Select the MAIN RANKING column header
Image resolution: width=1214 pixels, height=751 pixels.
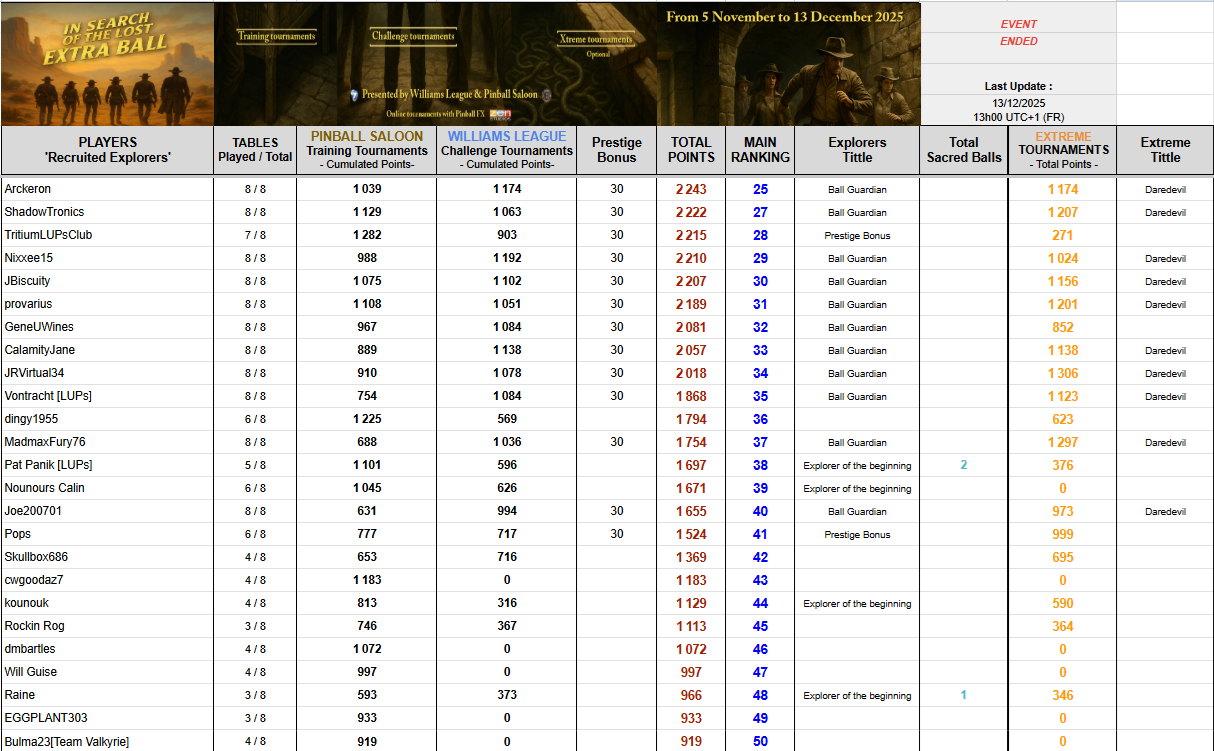pos(760,150)
